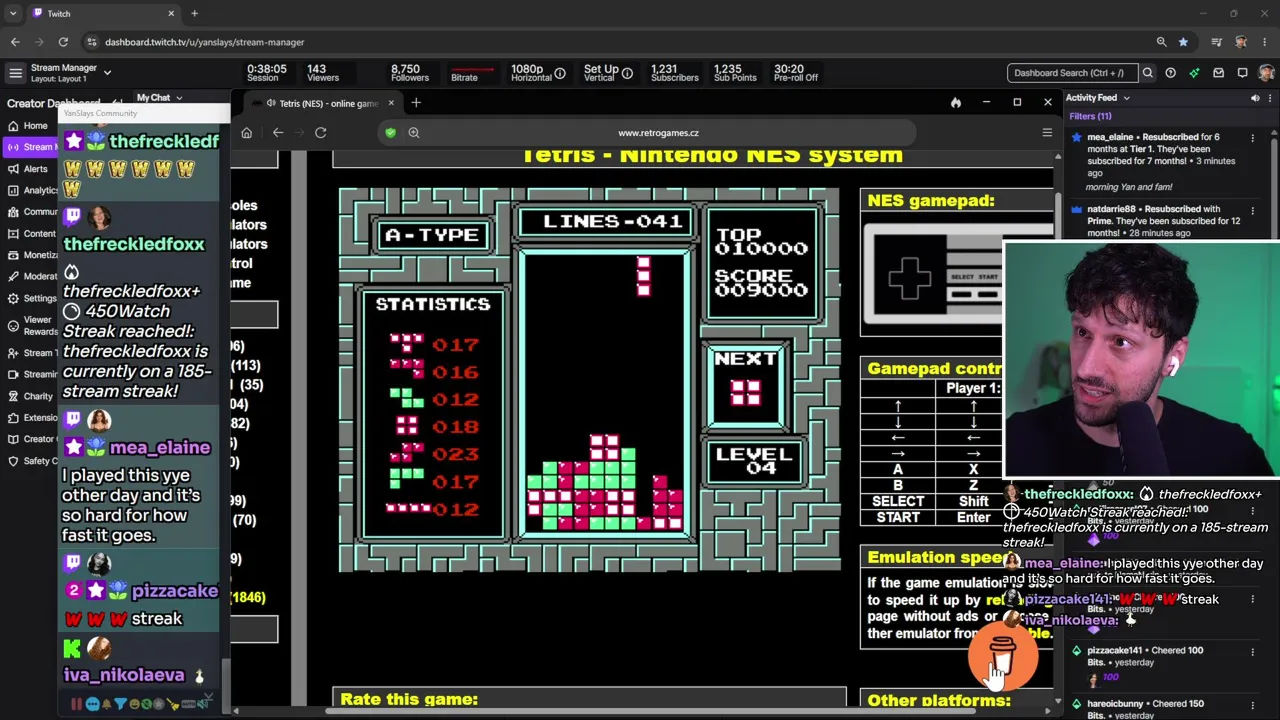Open the Chrome three-dot menu
This screenshot has width=1280, height=720.
pos(1265,42)
